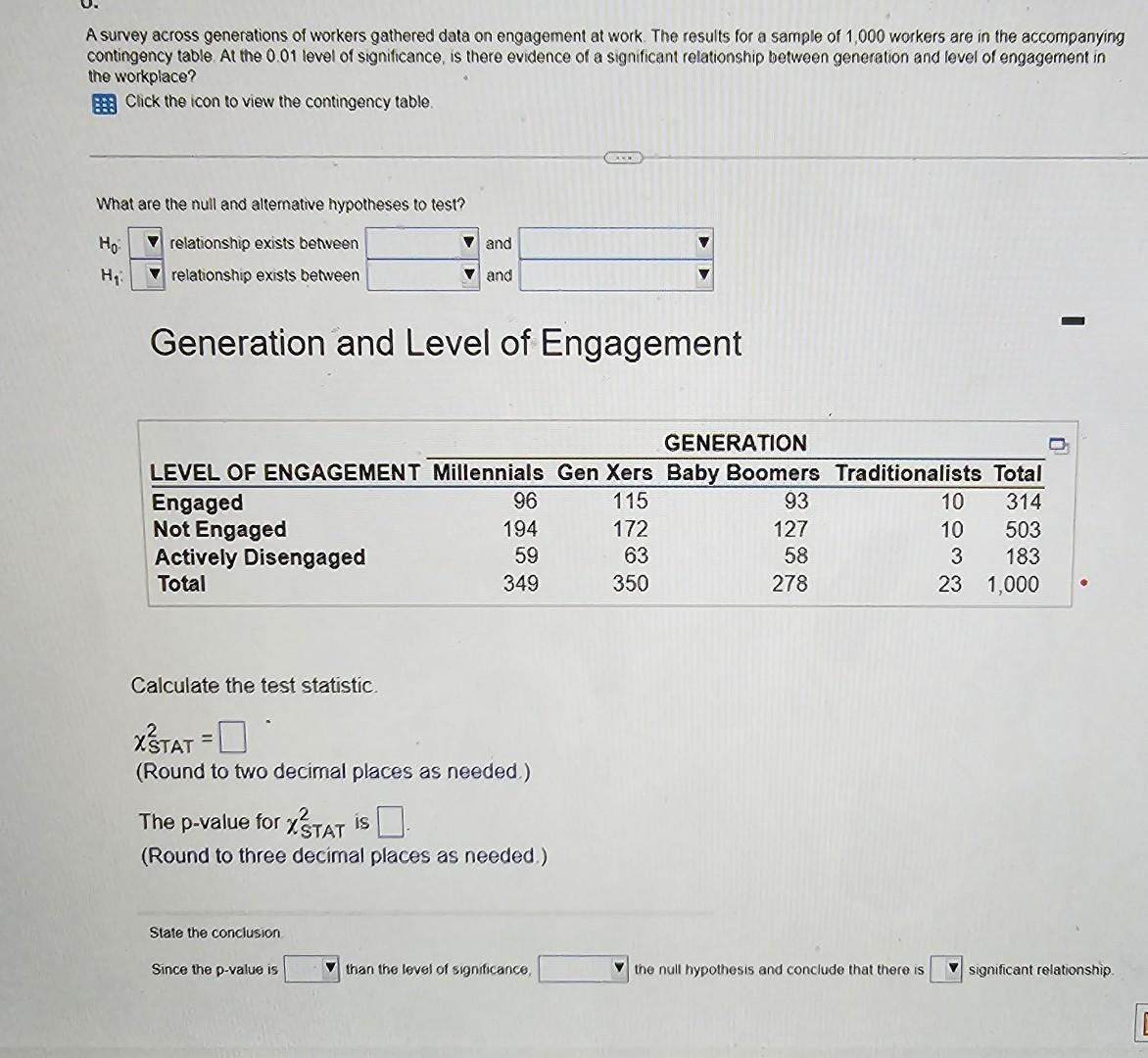Open the second variable dropdown after 'and' for H1
This screenshot has width=1148, height=1058.
[702, 275]
